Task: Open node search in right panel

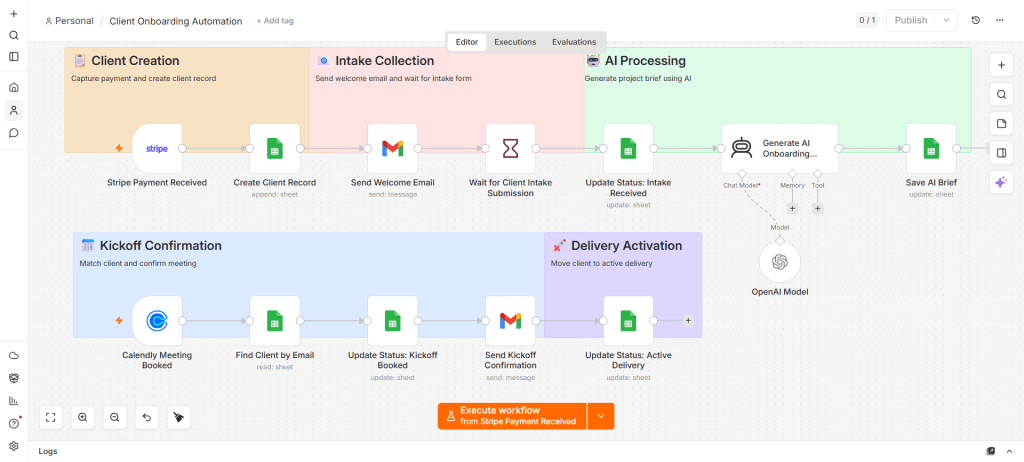Action: (x=1001, y=94)
